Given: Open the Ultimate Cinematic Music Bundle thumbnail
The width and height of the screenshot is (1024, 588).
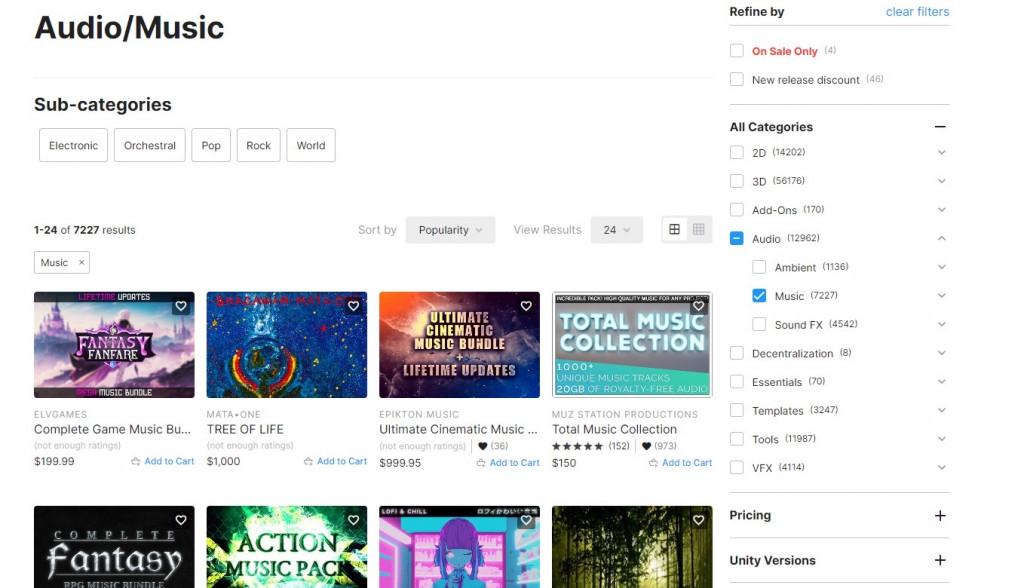Looking at the screenshot, I should [460, 345].
